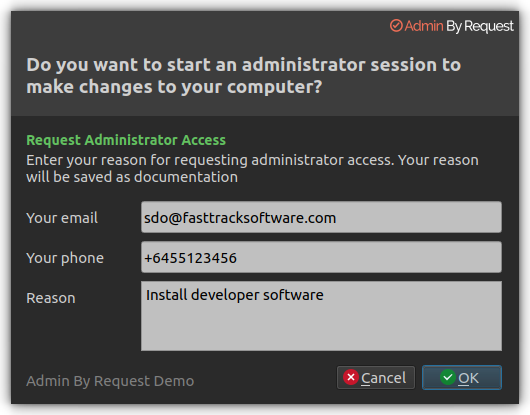This screenshot has width=530, height=415.
Task: Click the "make changes to your computer?" title line
Action: point(174,87)
